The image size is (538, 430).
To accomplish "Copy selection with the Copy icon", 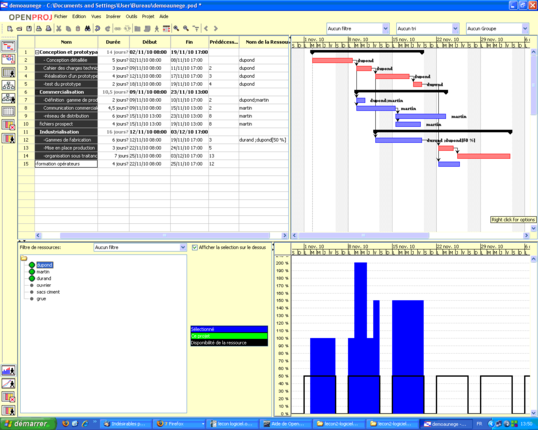I will coord(68,28).
